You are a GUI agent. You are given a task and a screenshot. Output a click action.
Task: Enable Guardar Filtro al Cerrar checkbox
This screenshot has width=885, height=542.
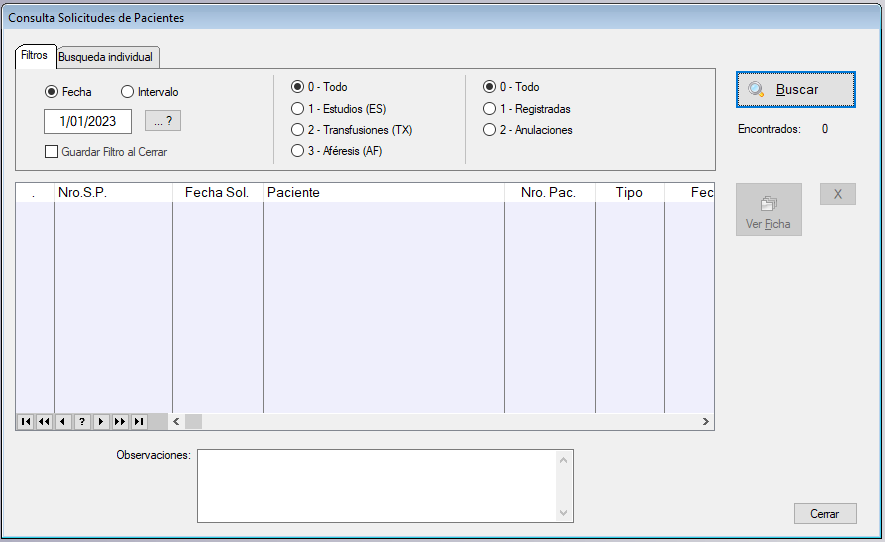pos(52,152)
